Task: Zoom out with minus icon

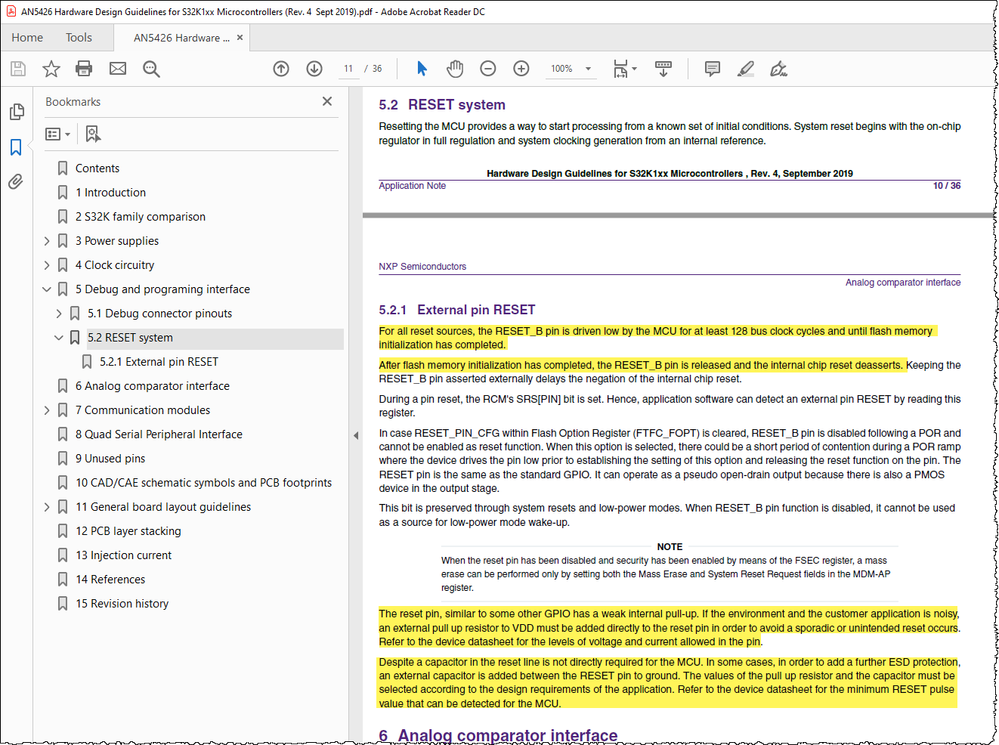Action: pyautogui.click(x=488, y=69)
